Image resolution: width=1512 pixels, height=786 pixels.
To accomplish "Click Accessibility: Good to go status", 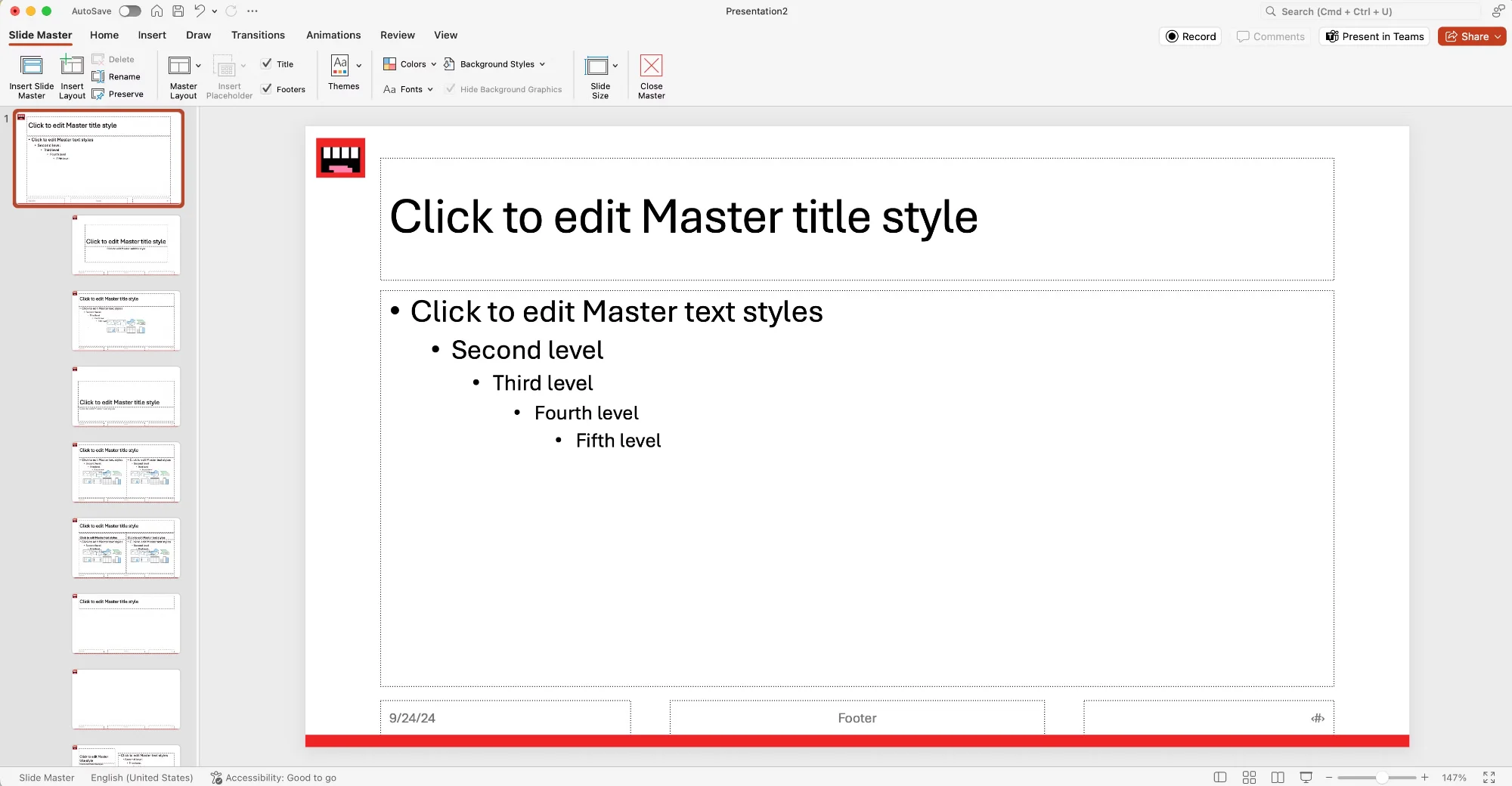I will pyautogui.click(x=273, y=777).
